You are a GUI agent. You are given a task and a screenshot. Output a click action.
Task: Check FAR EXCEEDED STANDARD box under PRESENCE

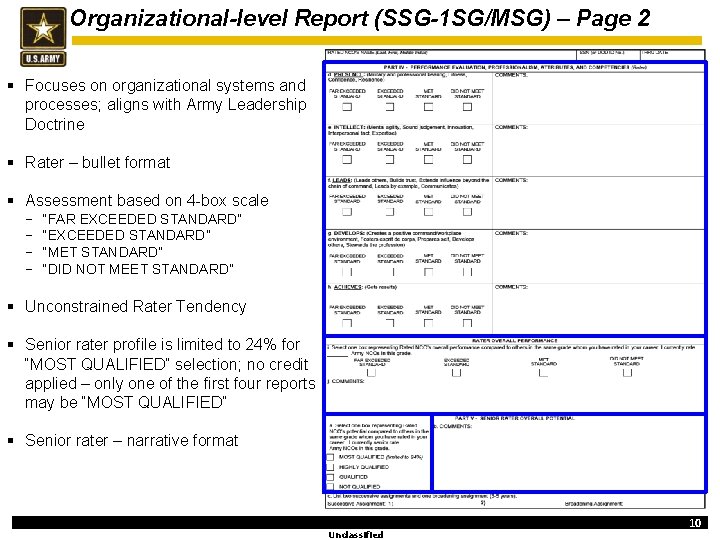click(347, 107)
